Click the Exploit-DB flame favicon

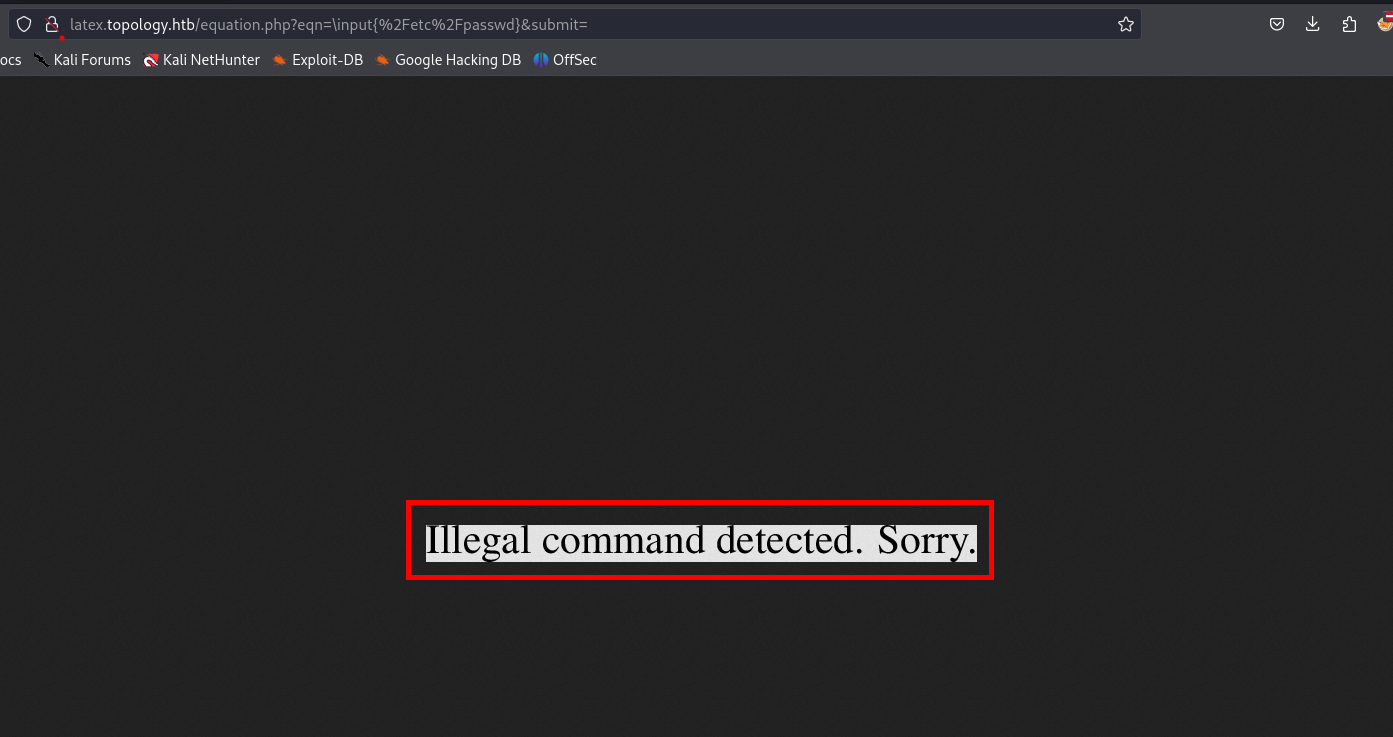click(x=278, y=59)
